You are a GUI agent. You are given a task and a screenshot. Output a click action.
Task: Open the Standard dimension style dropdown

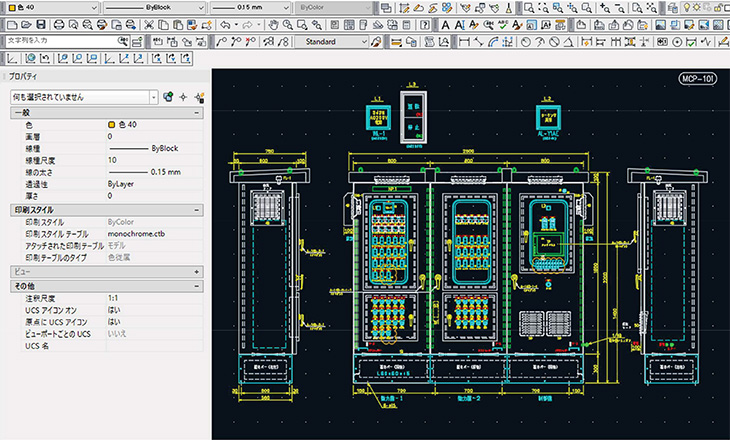[364, 42]
